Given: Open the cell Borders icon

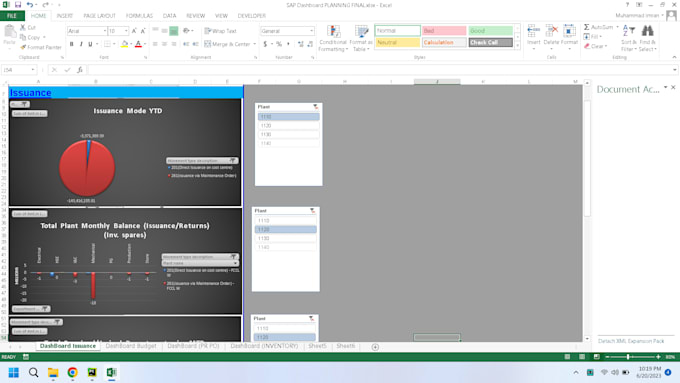Looking at the screenshot, I should tap(107, 44).
